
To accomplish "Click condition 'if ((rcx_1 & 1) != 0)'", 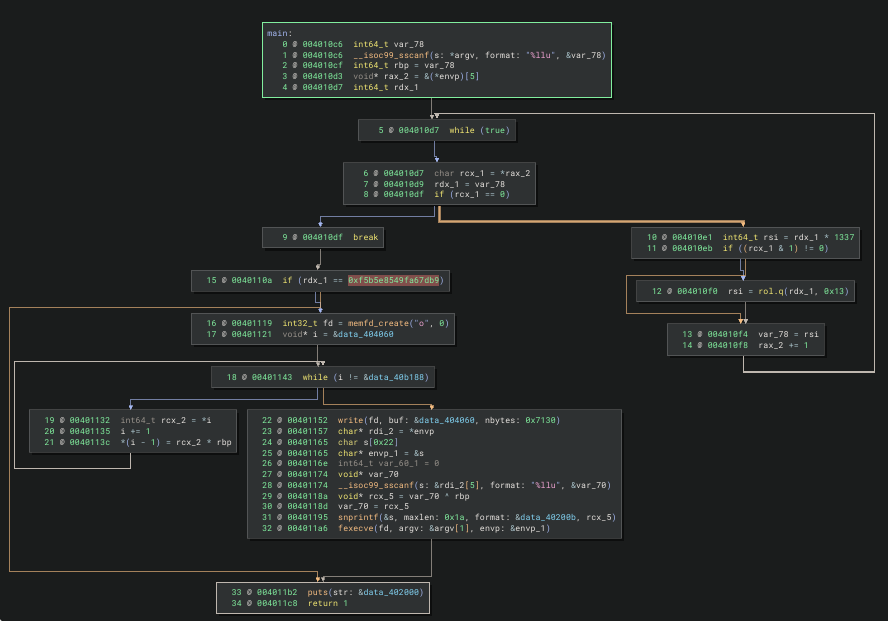I will click(x=775, y=248).
